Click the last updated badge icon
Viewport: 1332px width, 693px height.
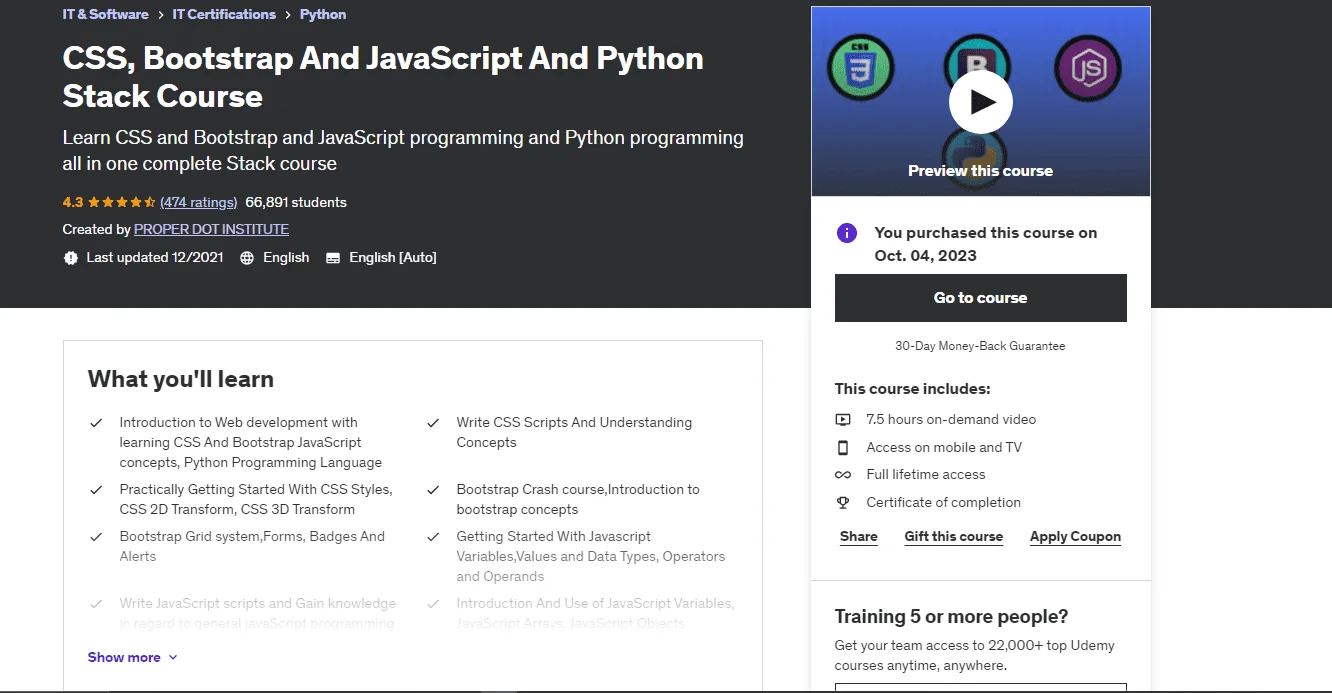pyautogui.click(x=70, y=258)
